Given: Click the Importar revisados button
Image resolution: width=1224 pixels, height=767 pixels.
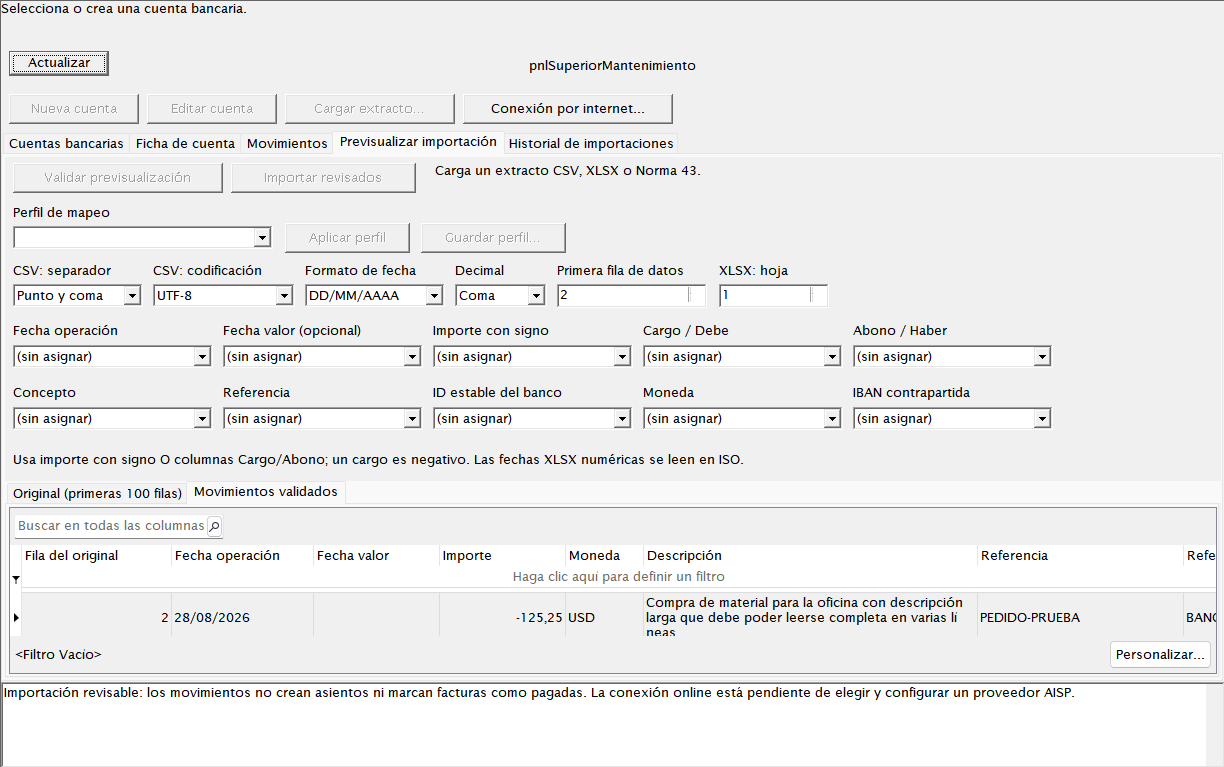Looking at the screenshot, I should click(323, 178).
